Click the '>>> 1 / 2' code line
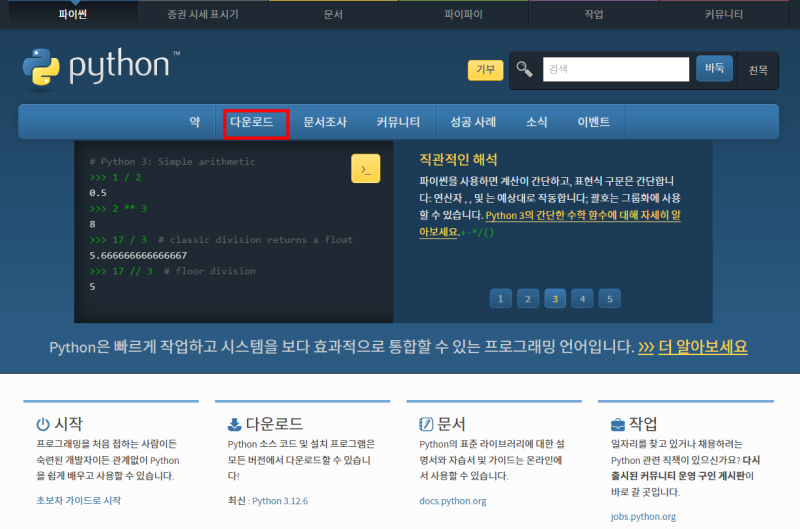Image resolution: width=800 pixels, height=529 pixels. (x=115, y=178)
